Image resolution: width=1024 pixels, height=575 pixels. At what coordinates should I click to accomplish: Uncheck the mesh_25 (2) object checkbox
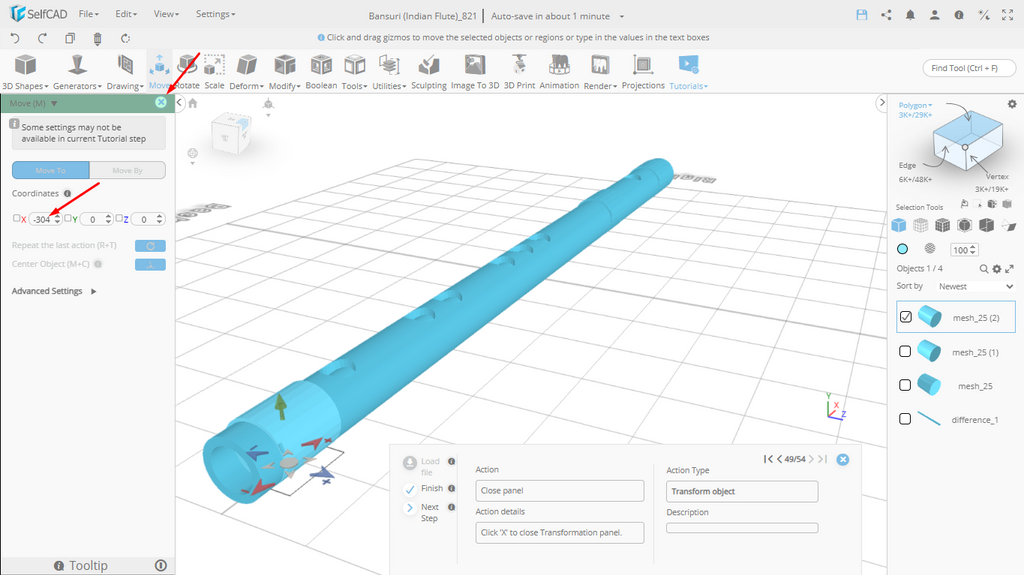pos(905,317)
